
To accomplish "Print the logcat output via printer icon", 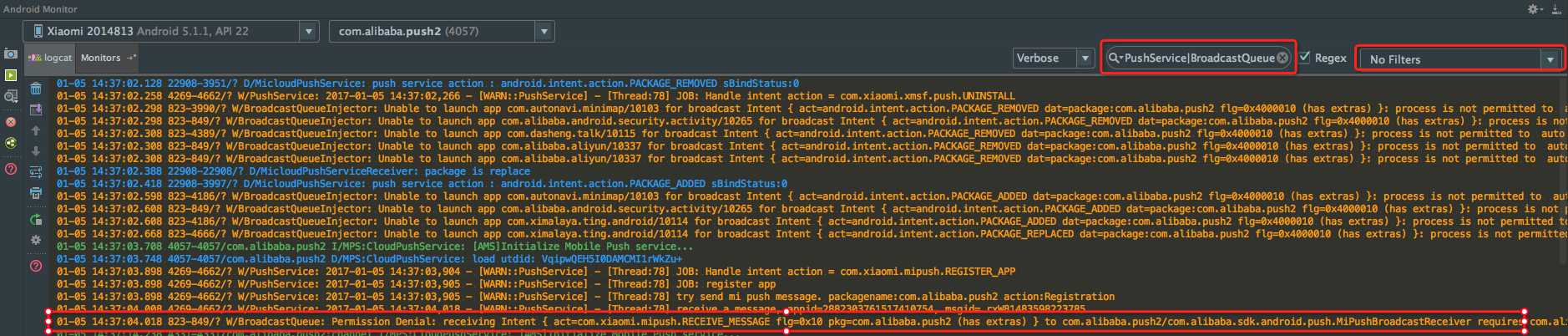I will [36, 193].
